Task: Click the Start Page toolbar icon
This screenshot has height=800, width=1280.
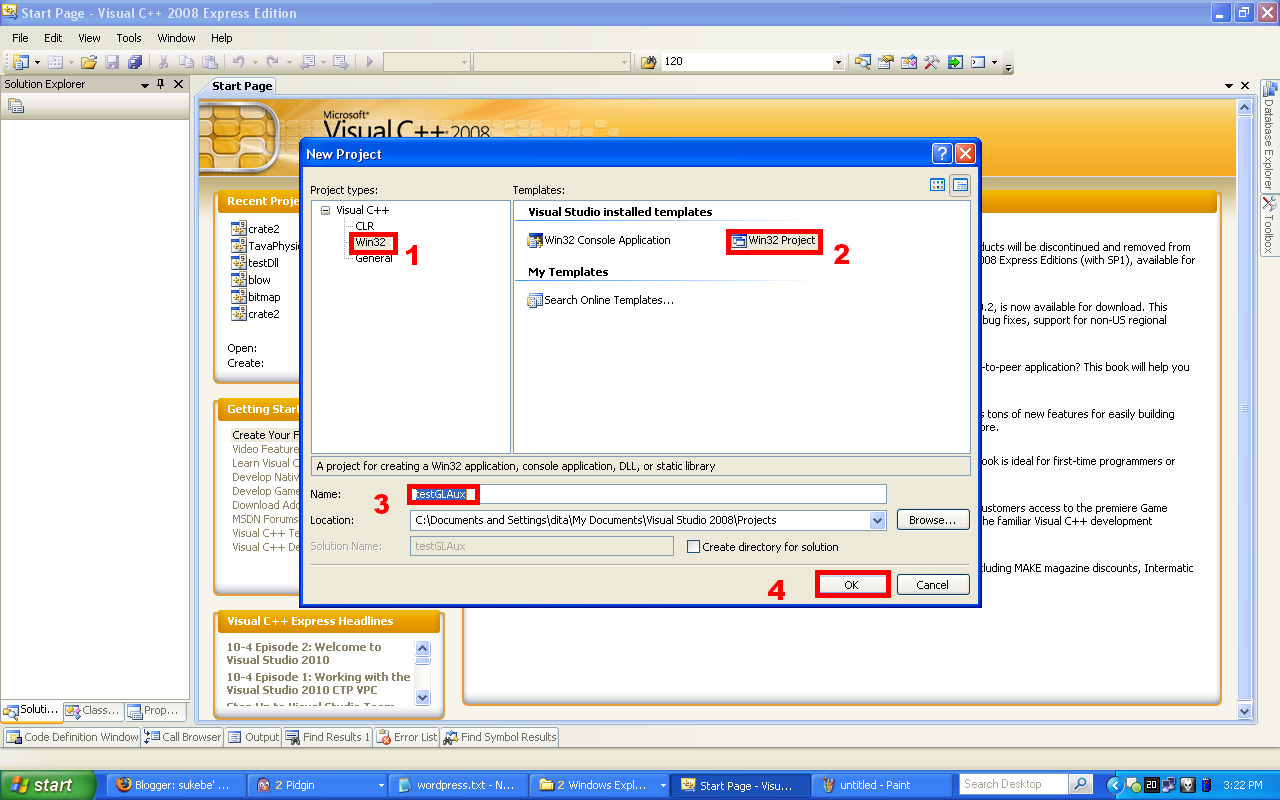Action: 955,62
